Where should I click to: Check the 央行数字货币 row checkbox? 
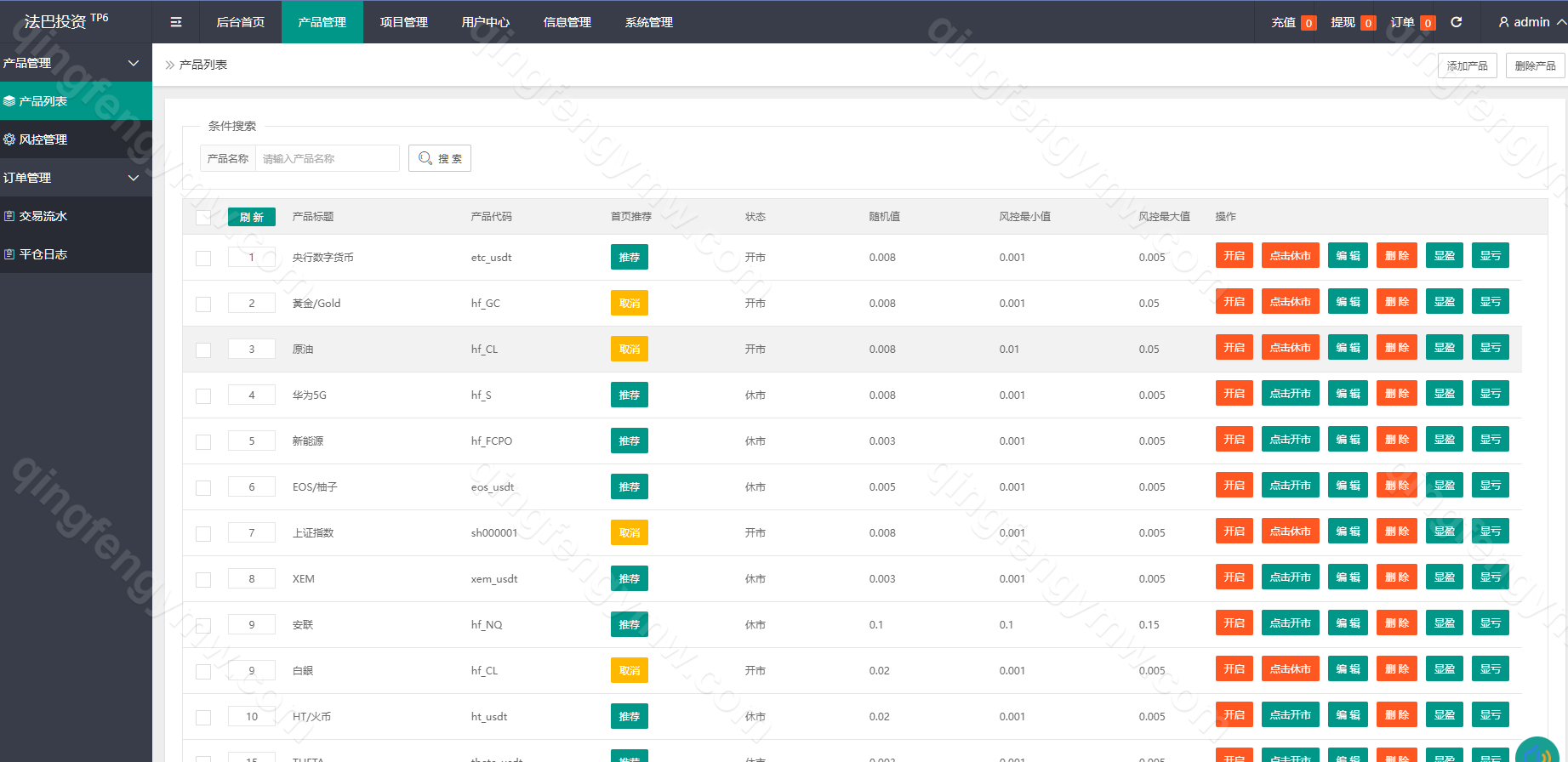(x=203, y=259)
